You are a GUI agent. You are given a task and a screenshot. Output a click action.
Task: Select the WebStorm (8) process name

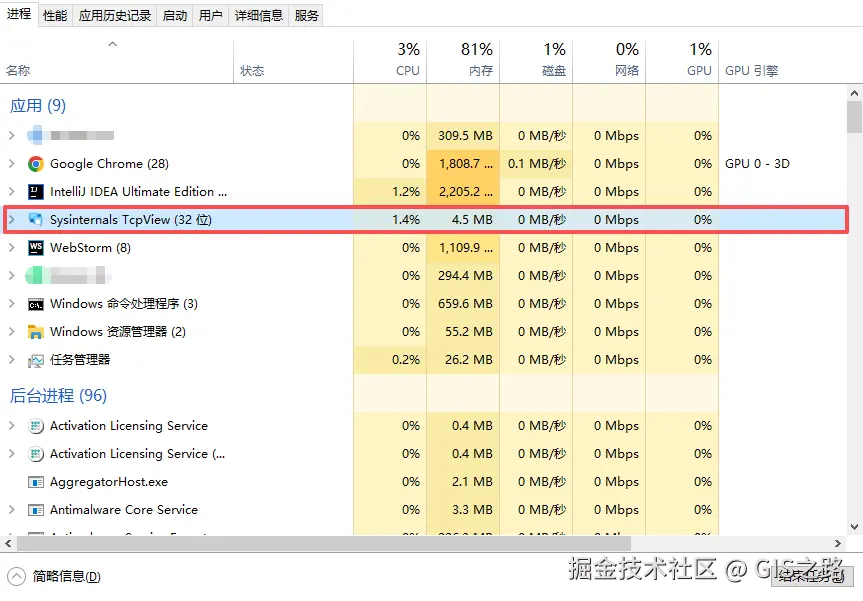pos(90,248)
